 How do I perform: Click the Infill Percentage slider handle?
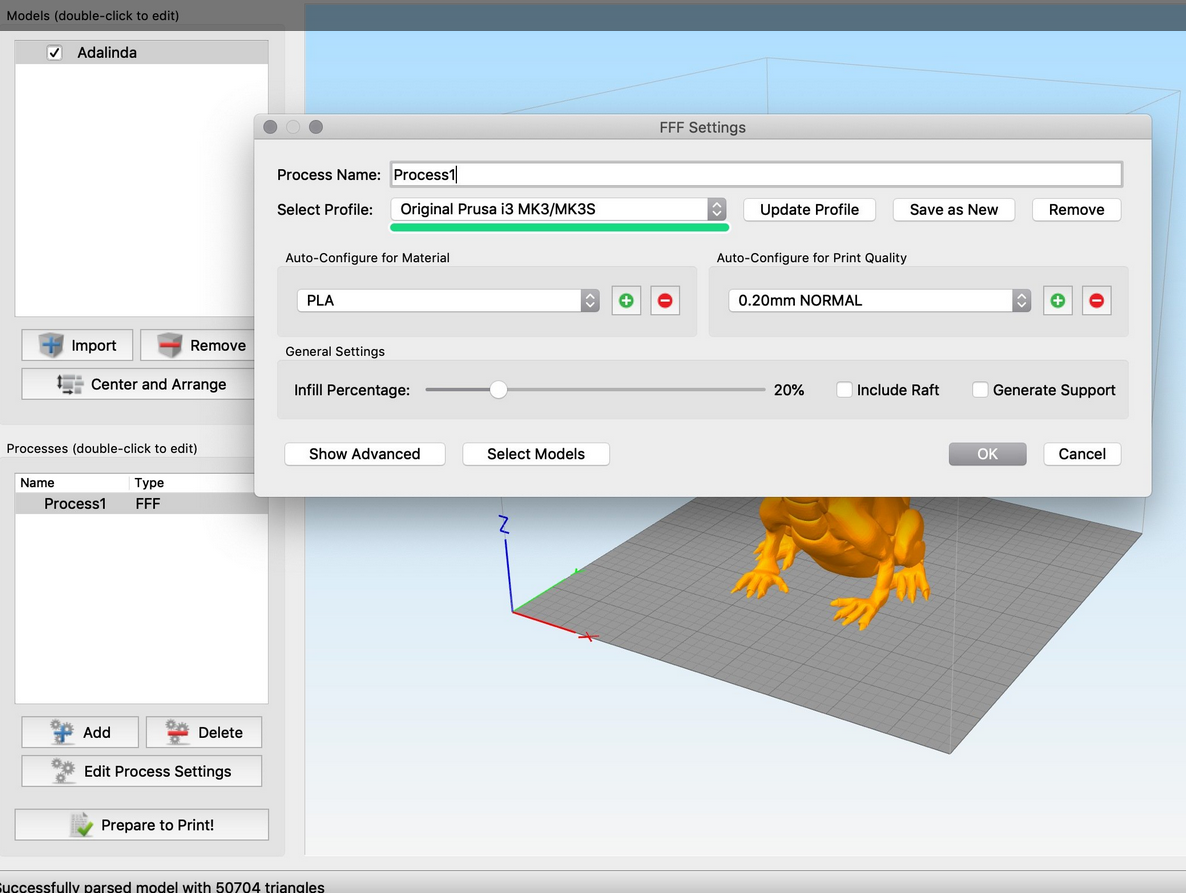point(498,390)
